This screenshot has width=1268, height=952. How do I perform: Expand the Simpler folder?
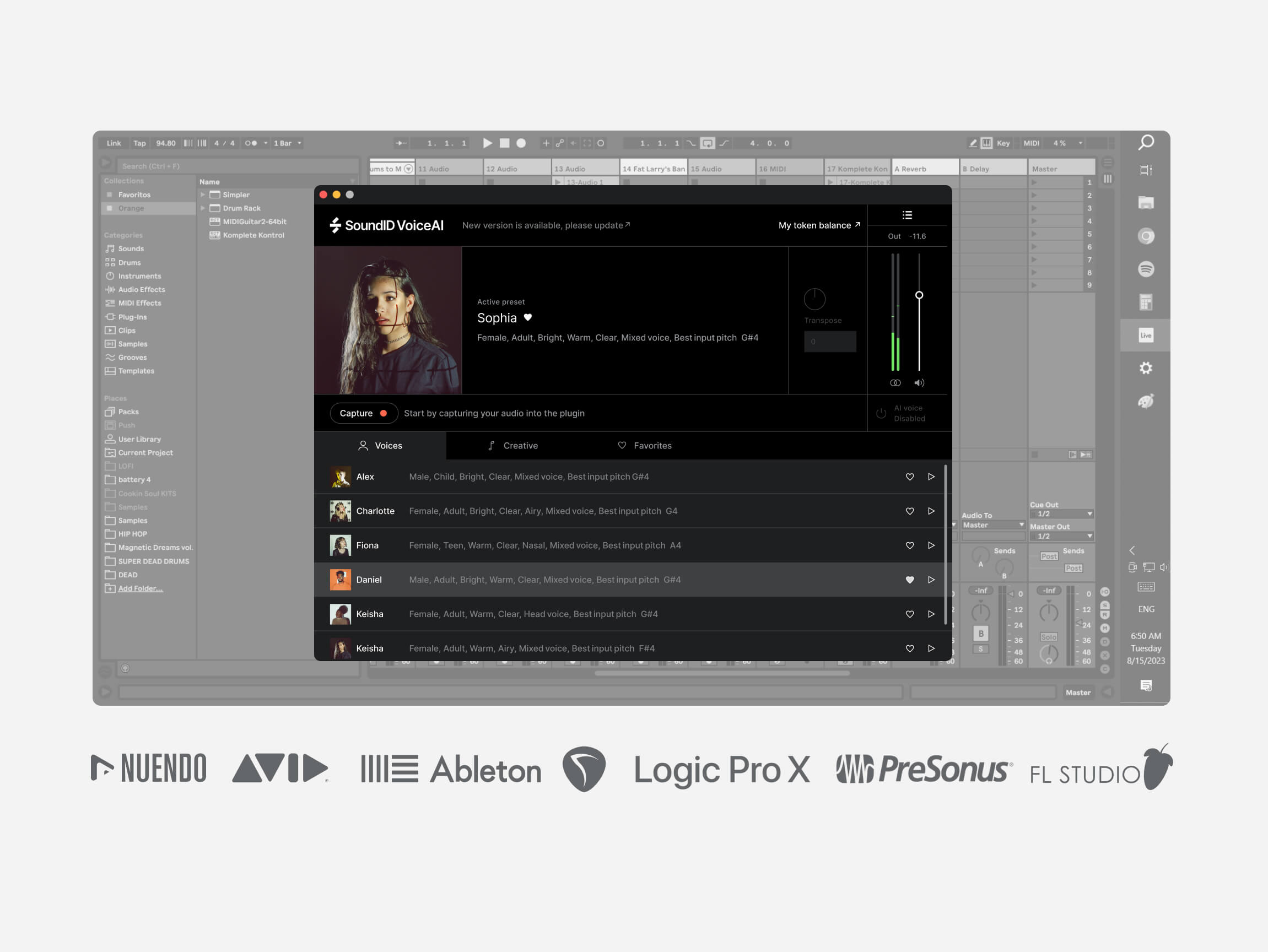tap(203, 195)
